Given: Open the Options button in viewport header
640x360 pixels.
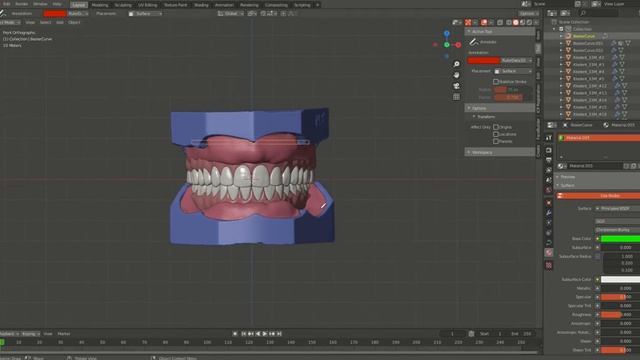Looking at the screenshot, I should 529,13.
